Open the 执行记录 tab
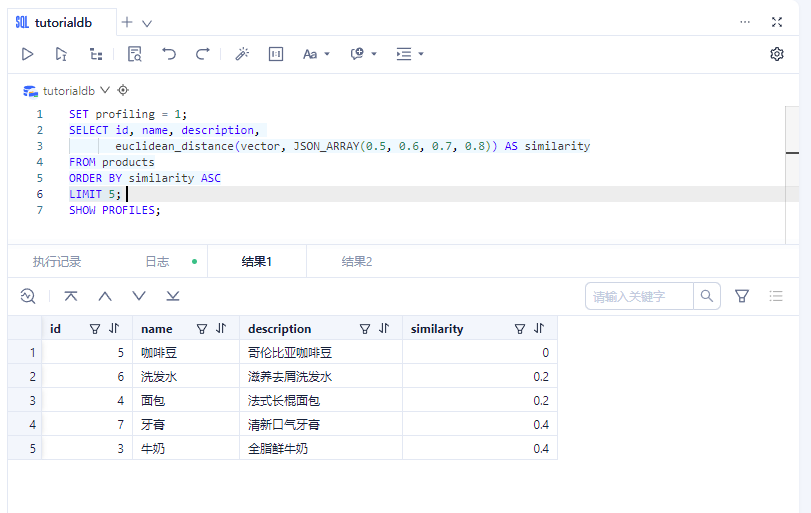Screen dimensions: 811x513 57,262
